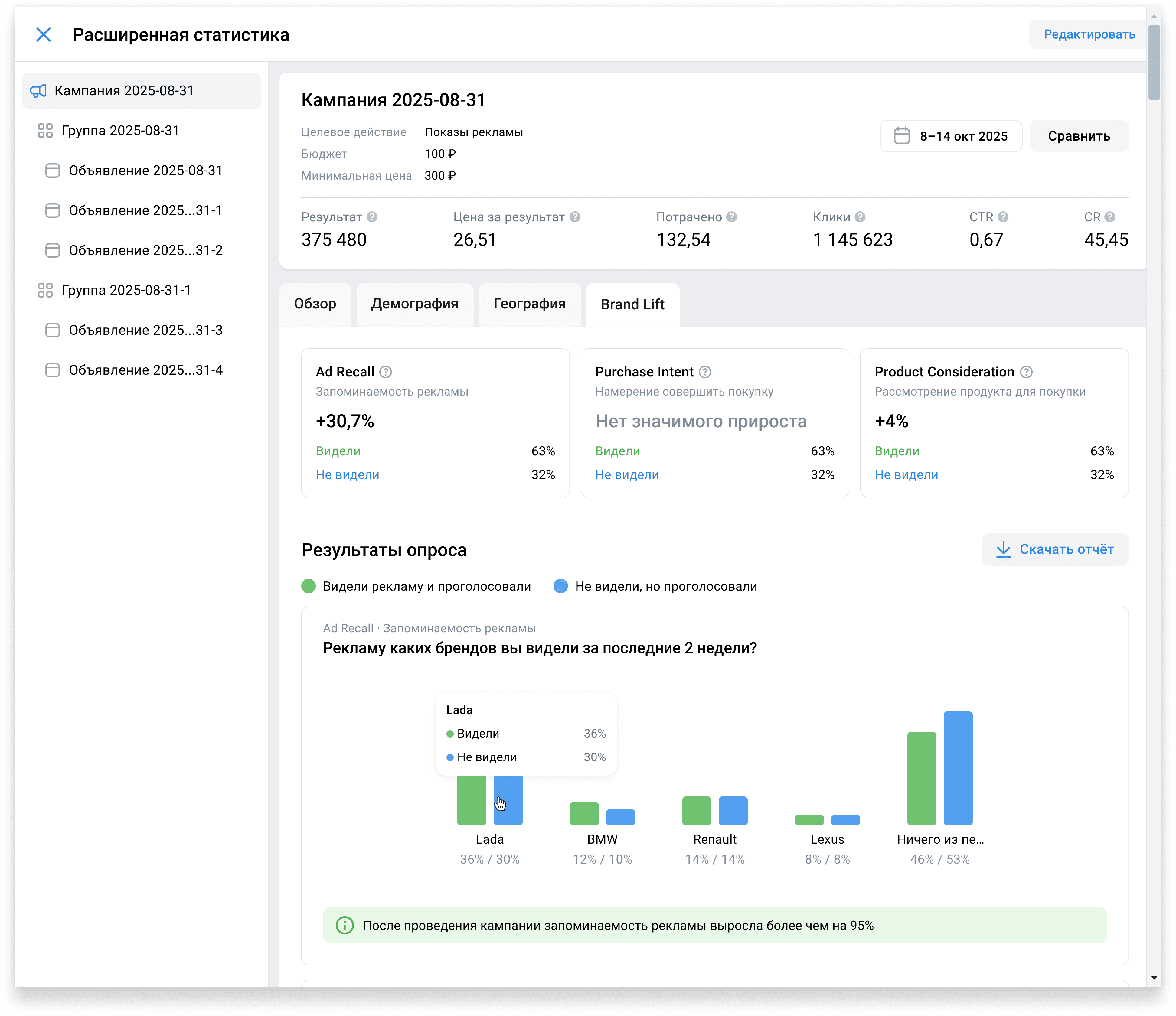Select Группа 2025-08-31-1 in the sidebar
This screenshot has width=1176, height=1016.
[x=126, y=290]
